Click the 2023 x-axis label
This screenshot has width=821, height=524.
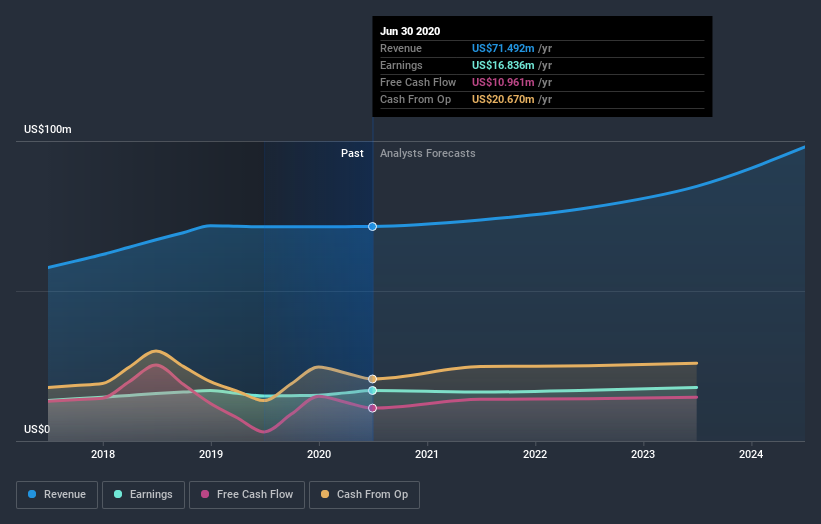pos(643,454)
